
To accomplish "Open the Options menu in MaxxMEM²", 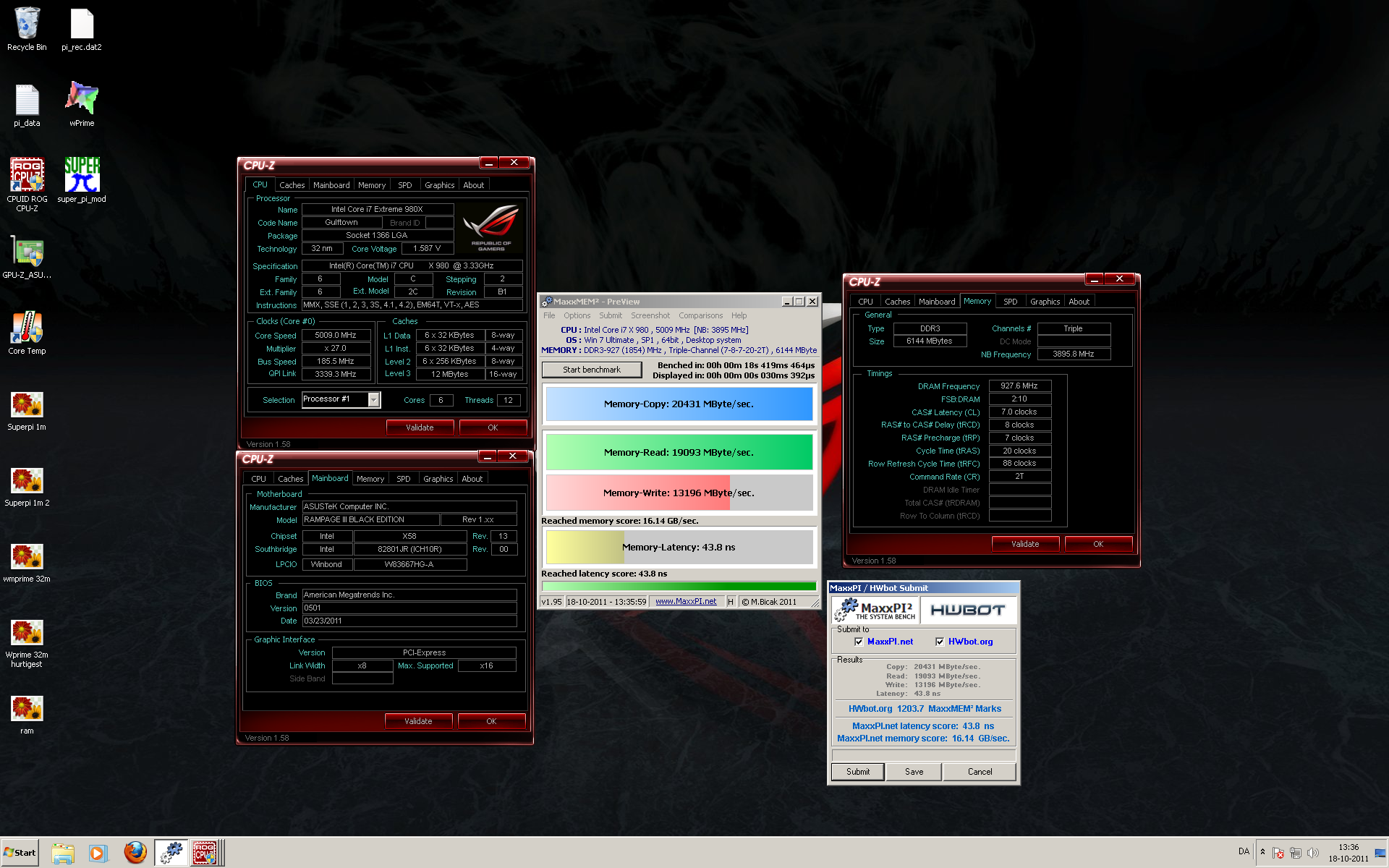I will (x=577, y=315).
